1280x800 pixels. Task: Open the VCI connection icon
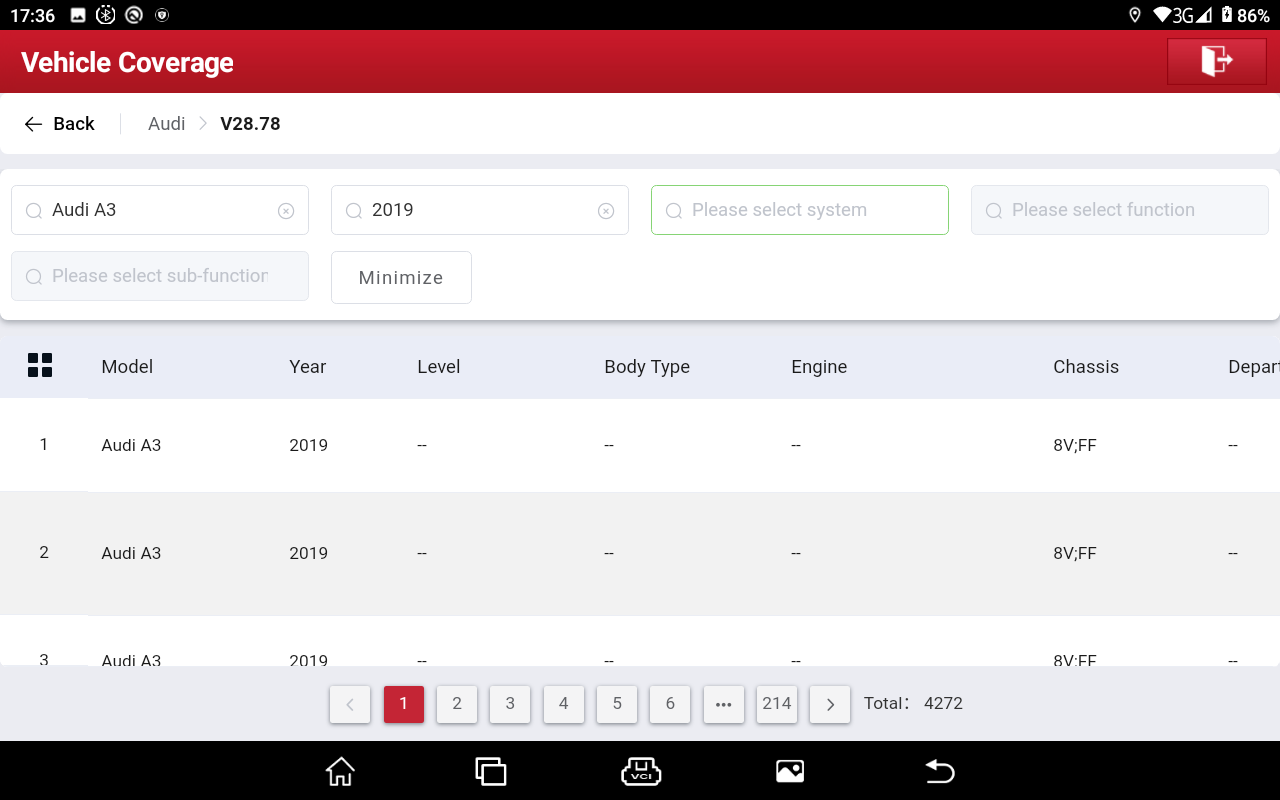[x=641, y=771]
